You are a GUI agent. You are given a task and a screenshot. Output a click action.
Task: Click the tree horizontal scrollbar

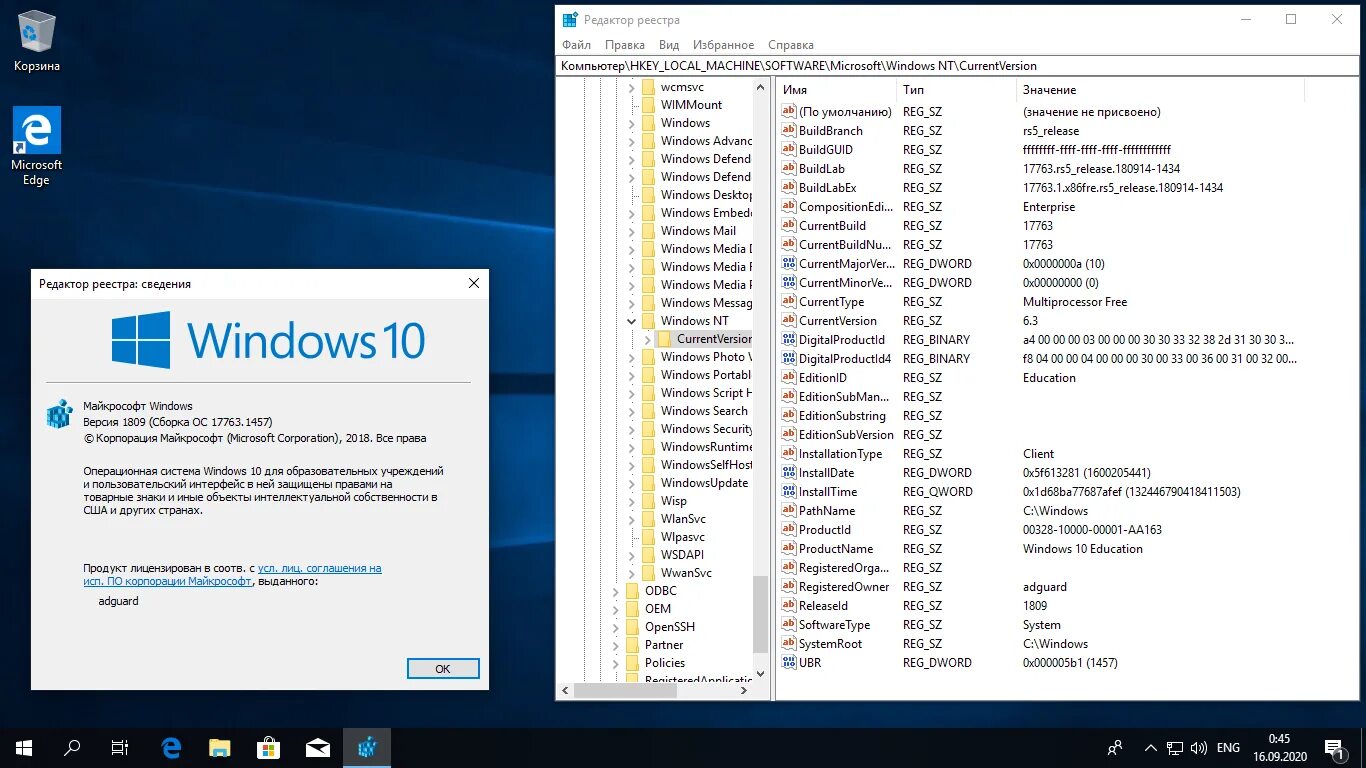(656, 690)
